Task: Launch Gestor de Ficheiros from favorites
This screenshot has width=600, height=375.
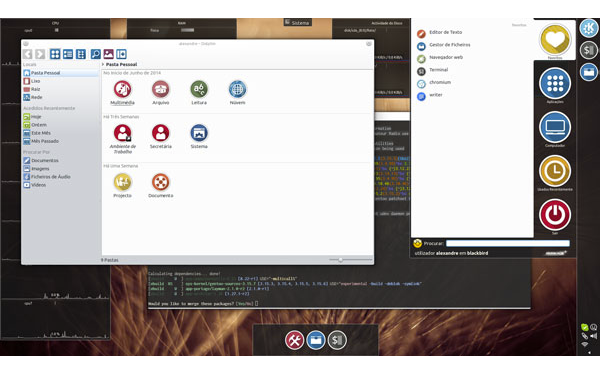Action: tap(444, 46)
